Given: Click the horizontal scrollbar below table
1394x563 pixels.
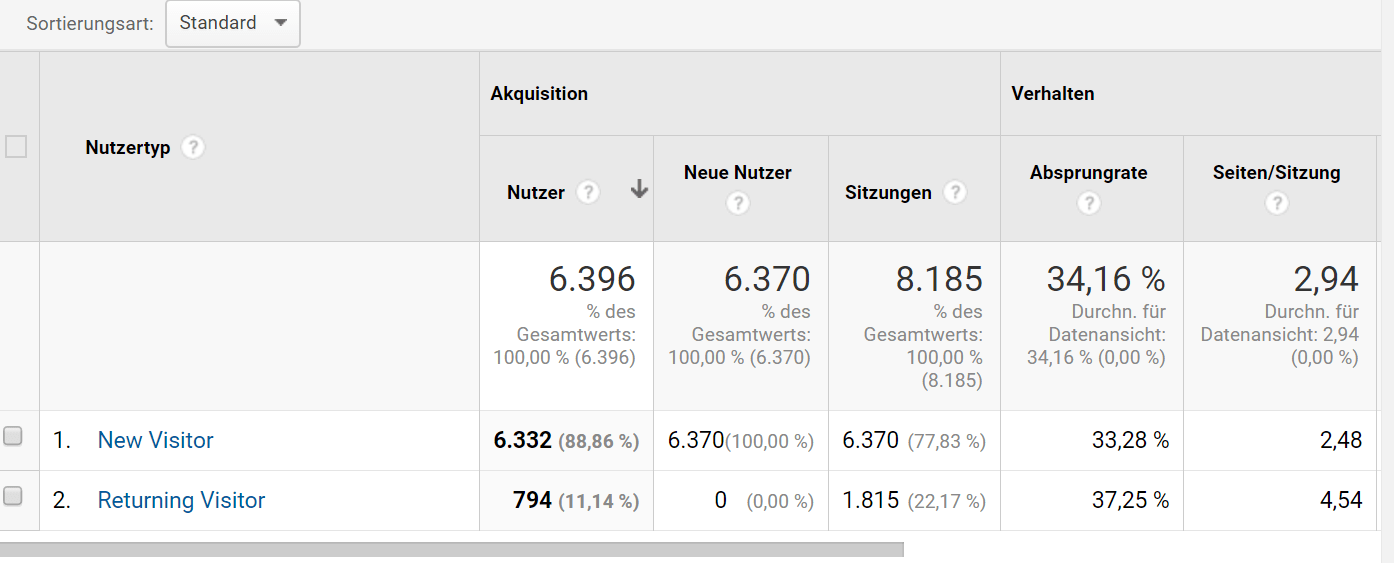Looking at the screenshot, I should click(x=450, y=549).
